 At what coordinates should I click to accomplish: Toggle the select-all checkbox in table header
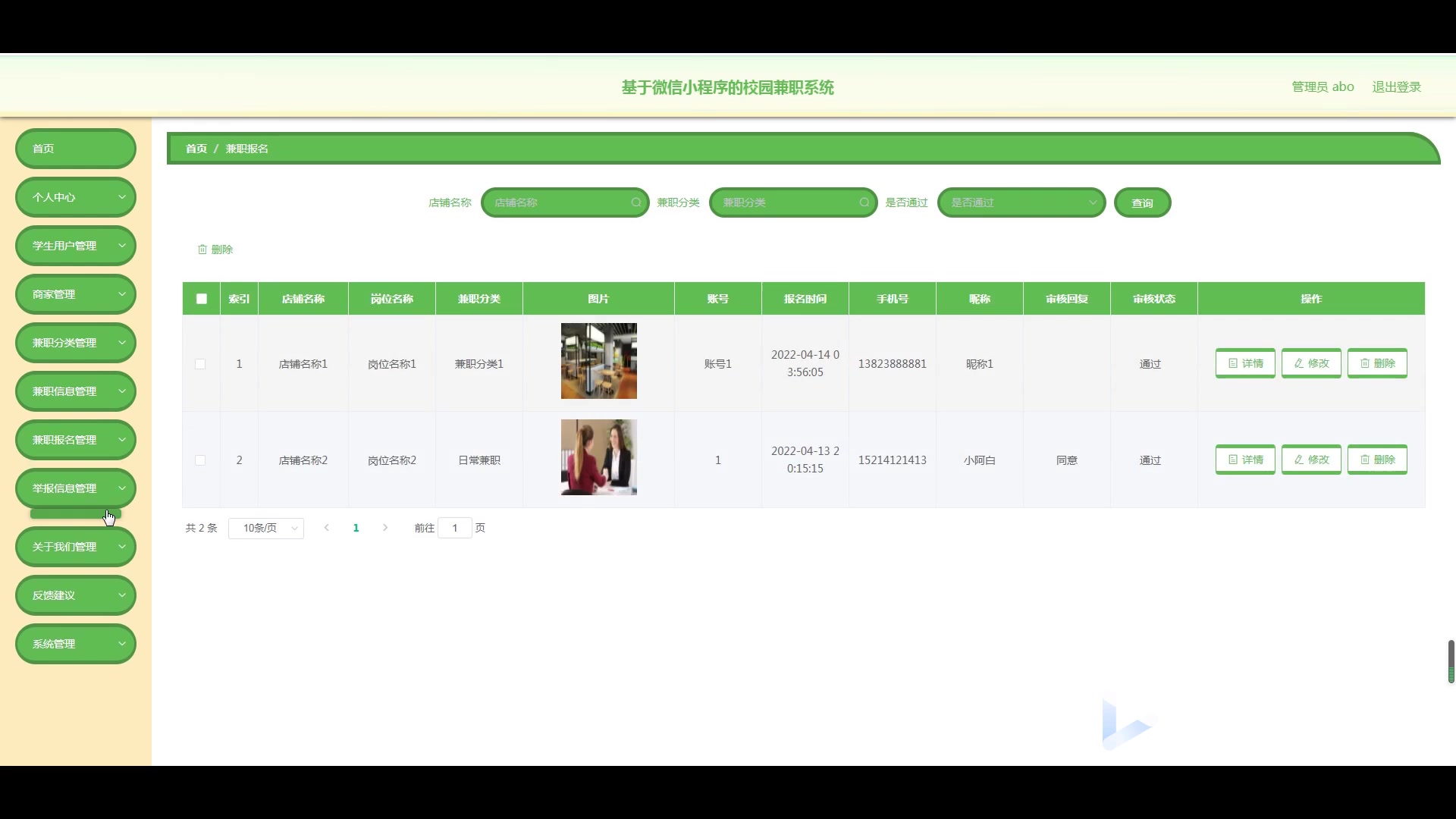click(x=202, y=299)
